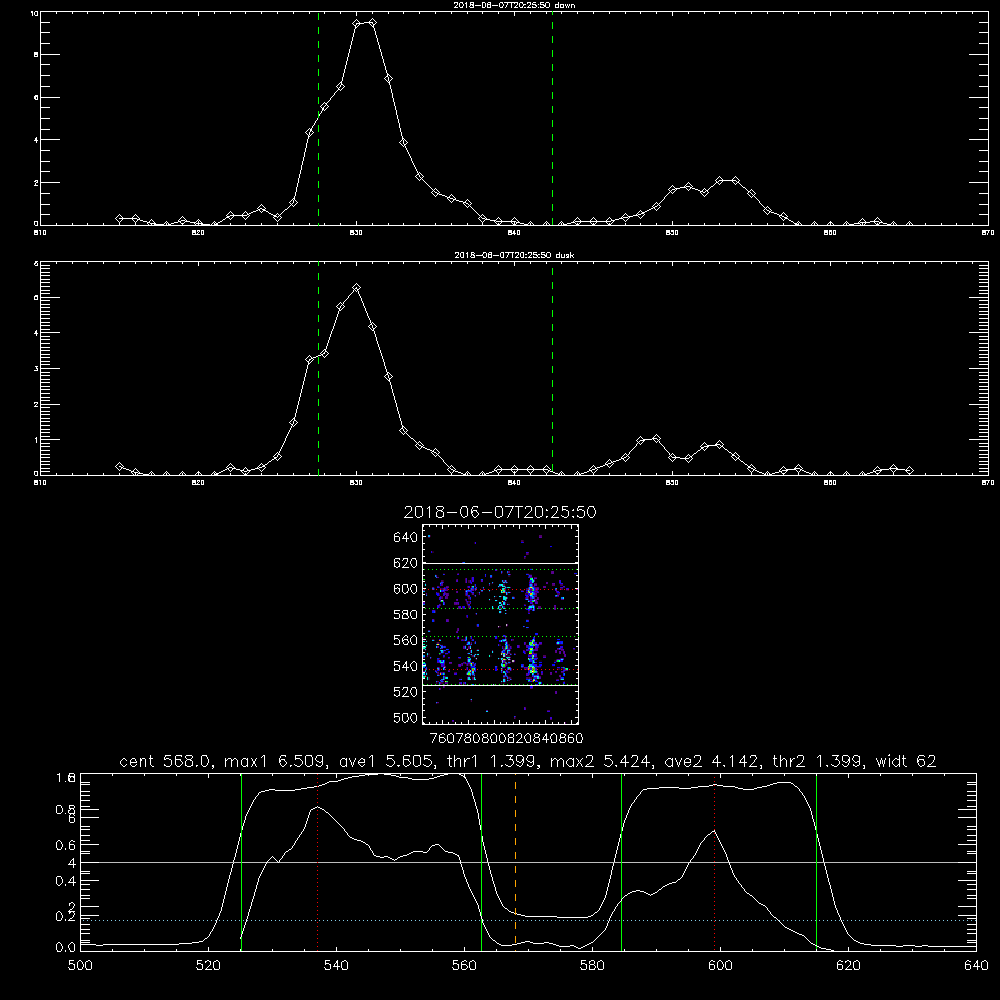Click the highest diamond marker in dusk plot
The image size is (1000, 1000).
(x=357, y=288)
